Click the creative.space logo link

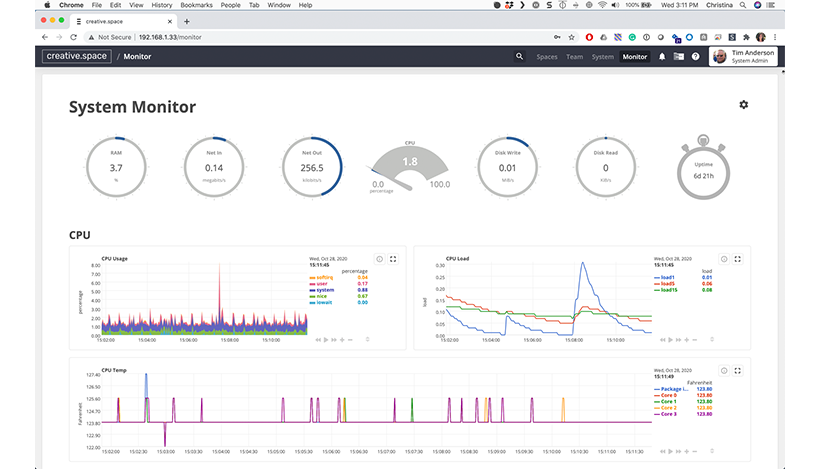(77, 56)
